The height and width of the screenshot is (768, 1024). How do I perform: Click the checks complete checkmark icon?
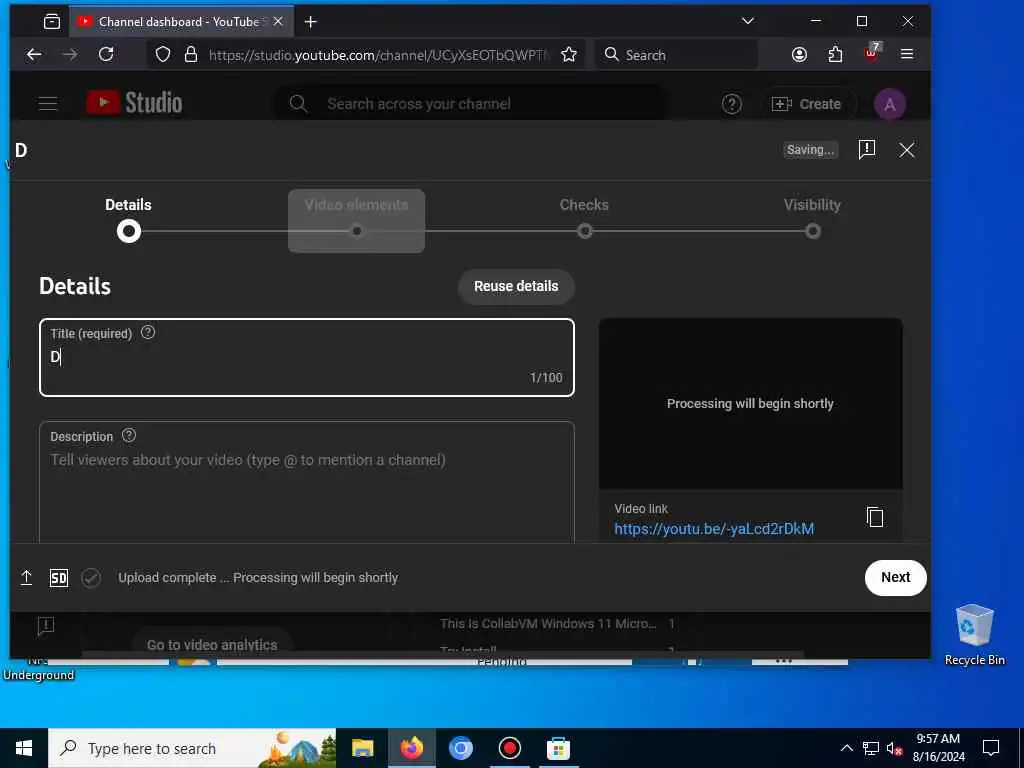[91, 578]
